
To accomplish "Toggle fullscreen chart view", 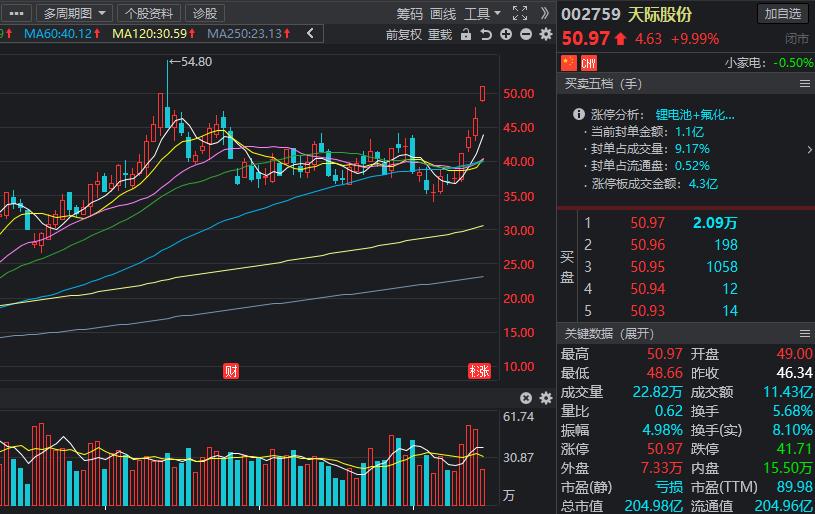I will [x=520, y=14].
